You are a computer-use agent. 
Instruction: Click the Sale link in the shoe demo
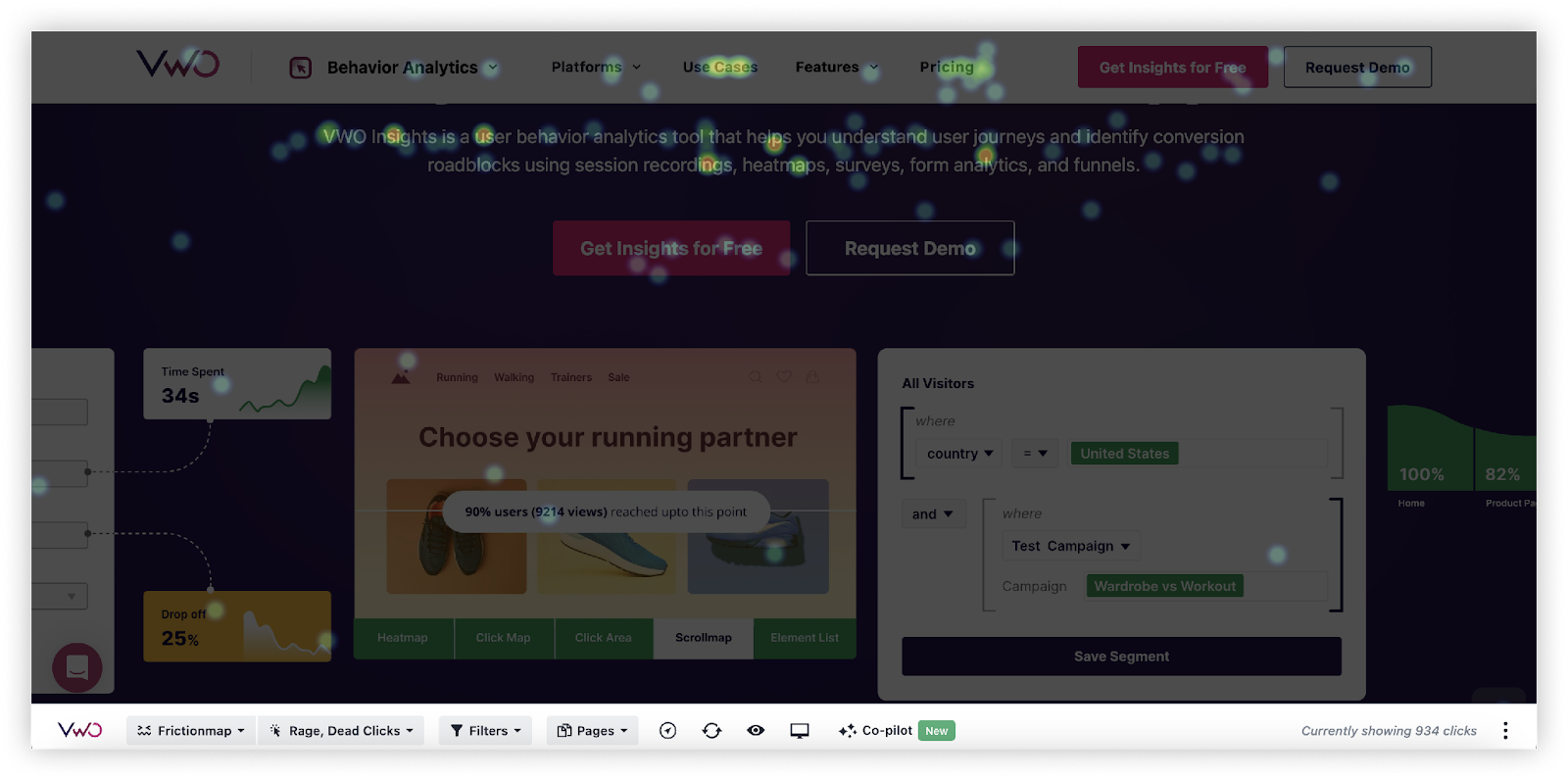[618, 377]
